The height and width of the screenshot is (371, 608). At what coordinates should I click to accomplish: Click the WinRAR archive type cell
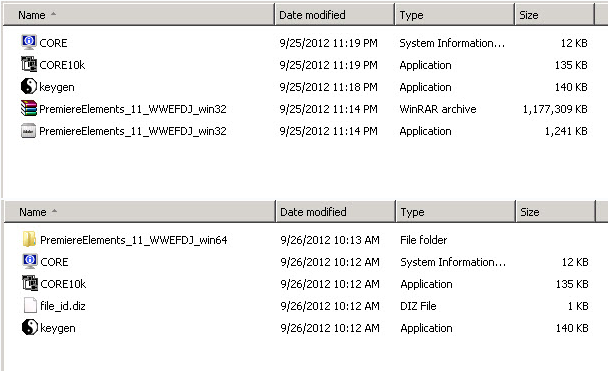(438, 109)
